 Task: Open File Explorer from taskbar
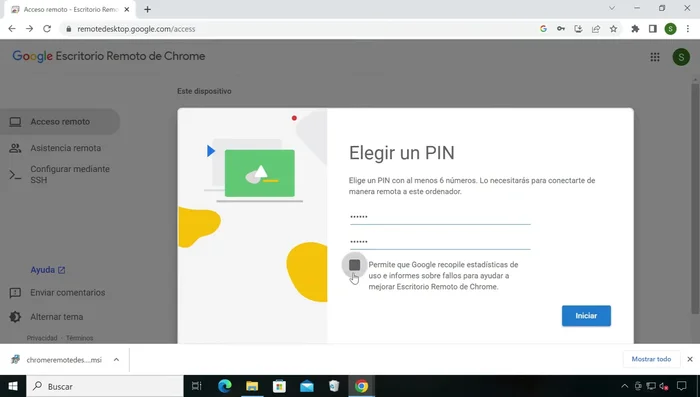click(252, 386)
